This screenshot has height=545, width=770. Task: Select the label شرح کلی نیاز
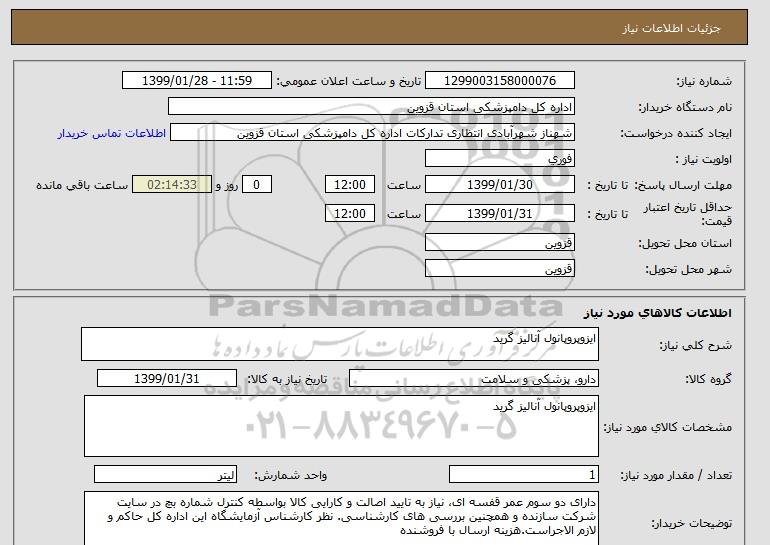(x=695, y=346)
